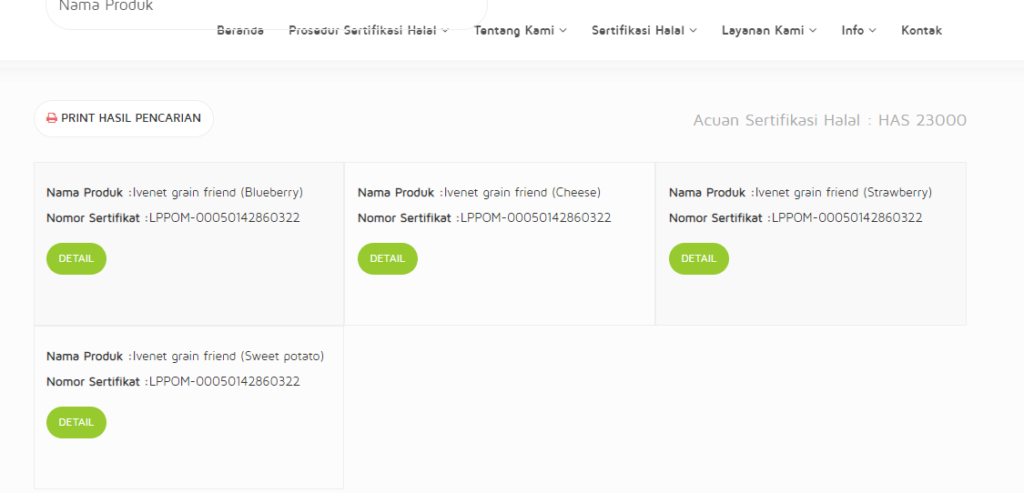Click the Nama Produk search field

pyautogui.click(x=266, y=10)
